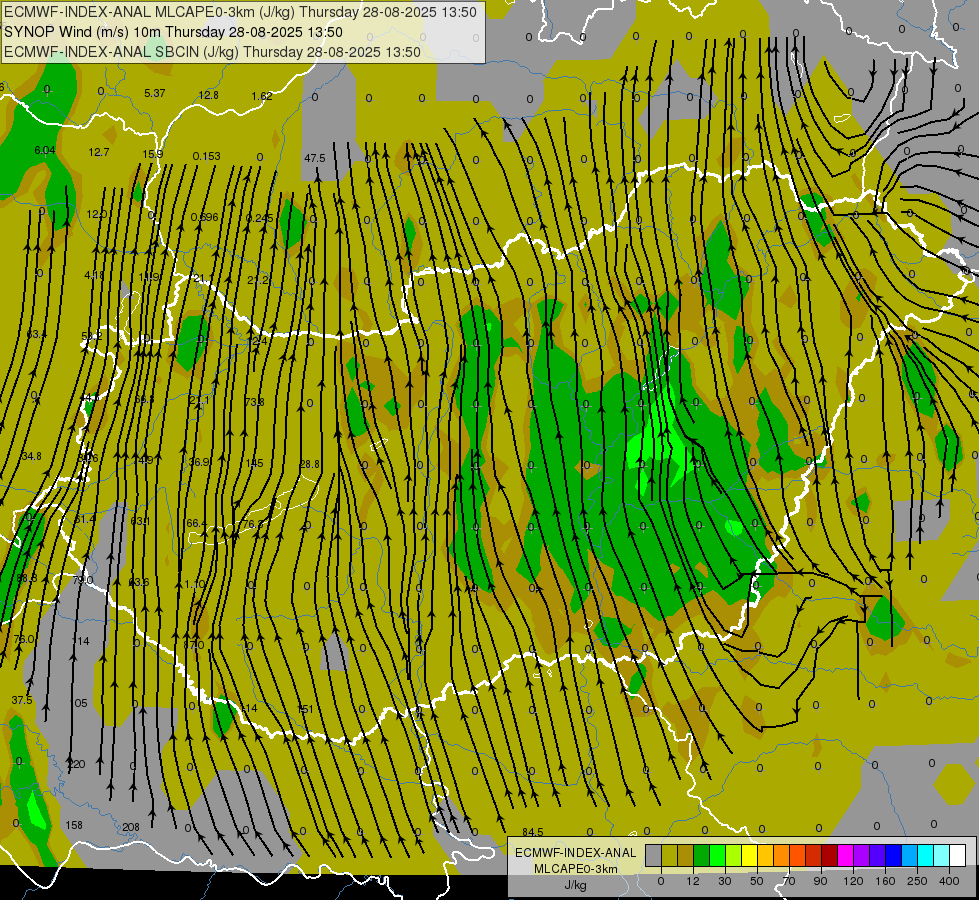
Task: Click the 220 value on the map
Action: (76, 764)
